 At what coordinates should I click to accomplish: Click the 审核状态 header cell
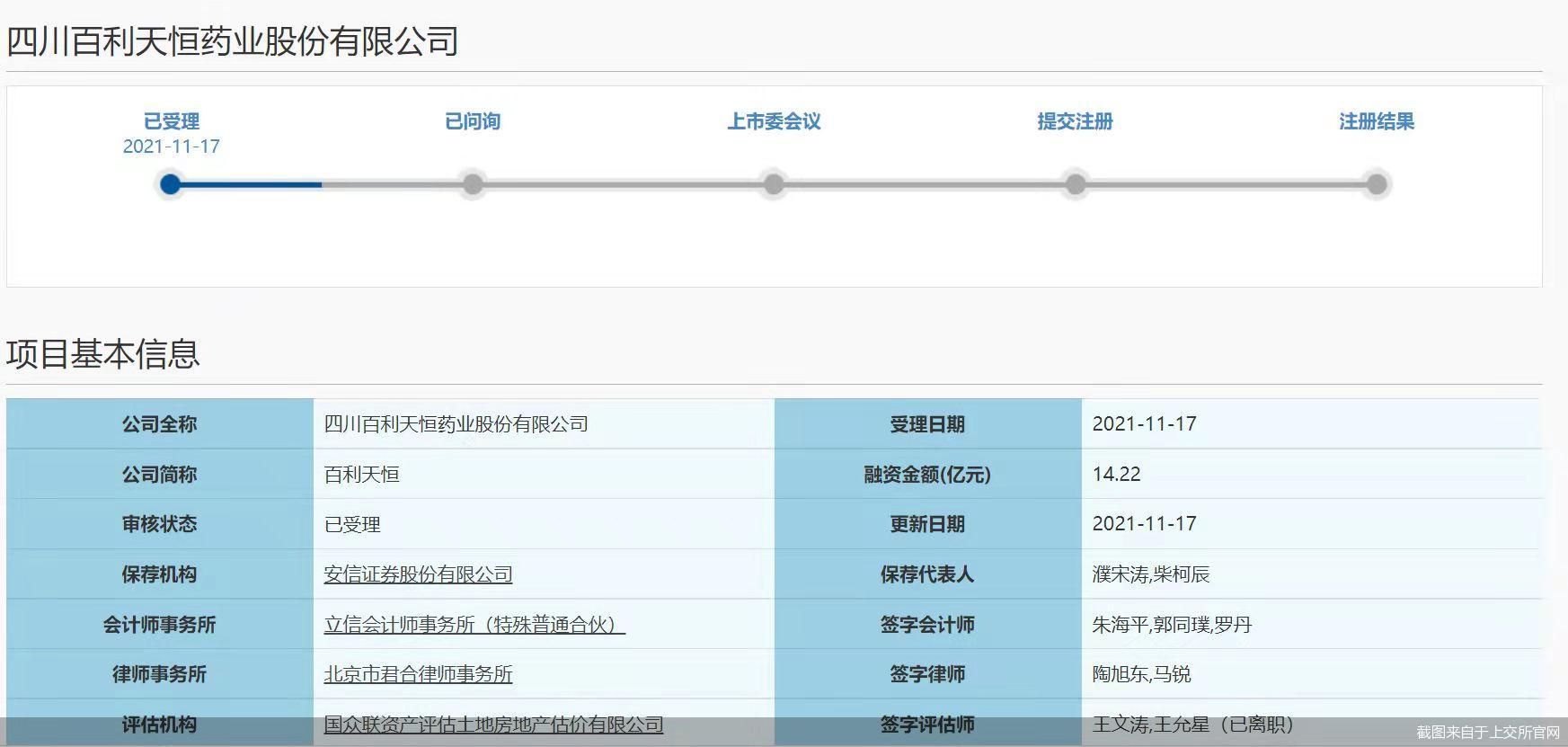(x=160, y=524)
